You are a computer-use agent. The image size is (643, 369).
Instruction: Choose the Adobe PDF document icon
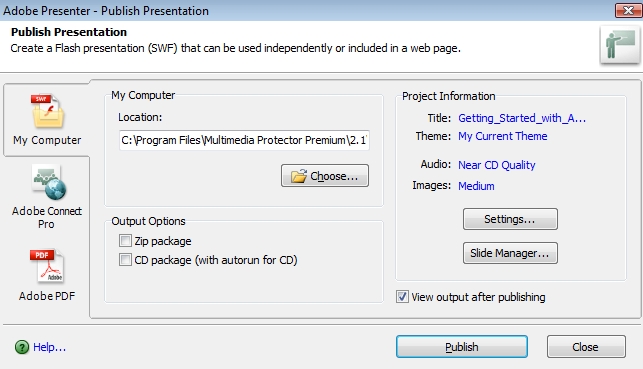(x=47, y=266)
